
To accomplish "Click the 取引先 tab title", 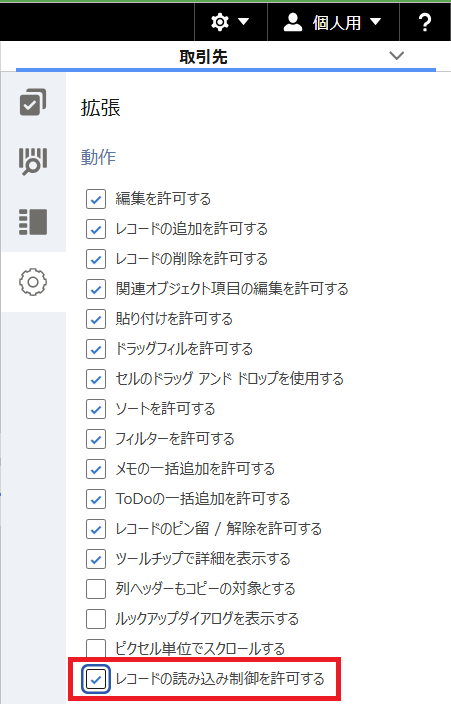I will click(x=203, y=57).
